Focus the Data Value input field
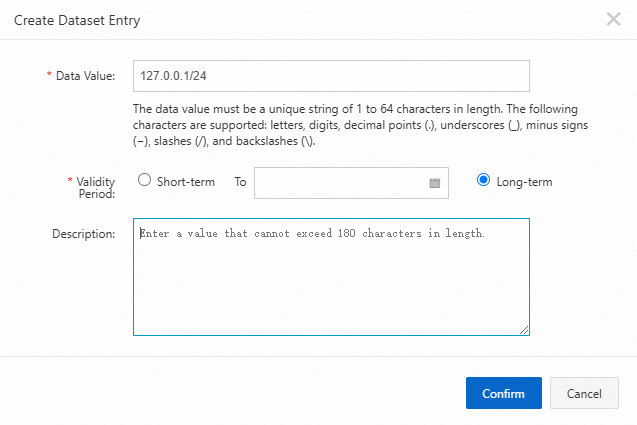The height and width of the screenshot is (425, 637). tap(330, 76)
